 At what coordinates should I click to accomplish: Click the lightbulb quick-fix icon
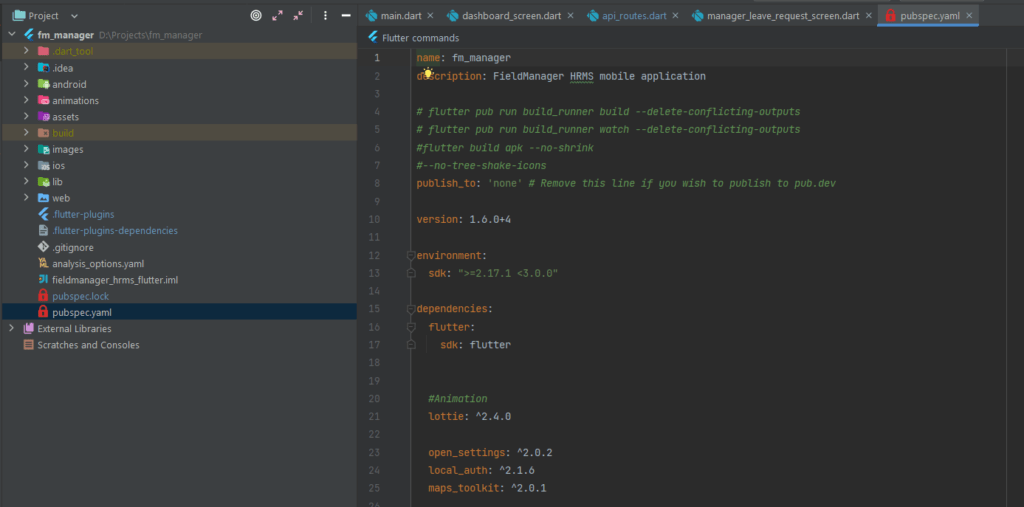[x=428, y=73]
